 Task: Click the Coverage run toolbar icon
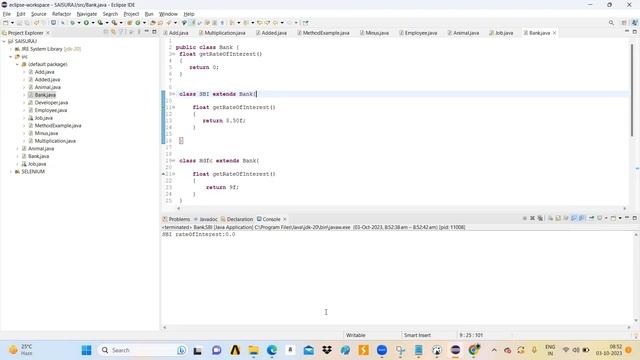tap(100, 23)
